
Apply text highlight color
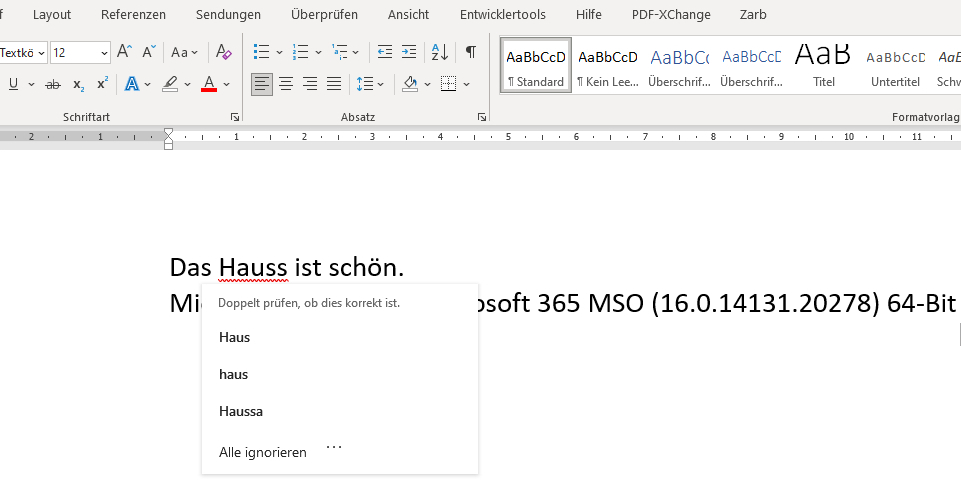pyautogui.click(x=170, y=85)
